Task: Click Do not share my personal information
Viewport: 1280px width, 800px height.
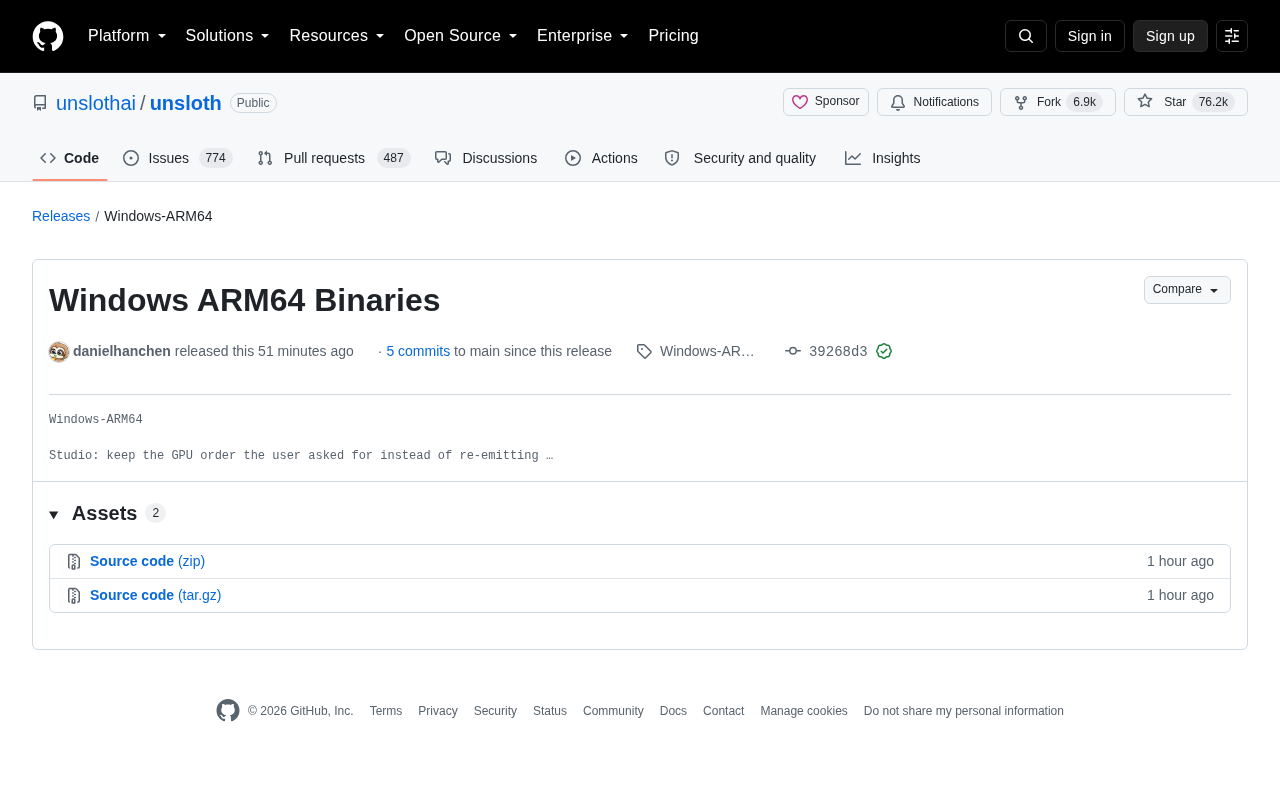Action: [964, 711]
